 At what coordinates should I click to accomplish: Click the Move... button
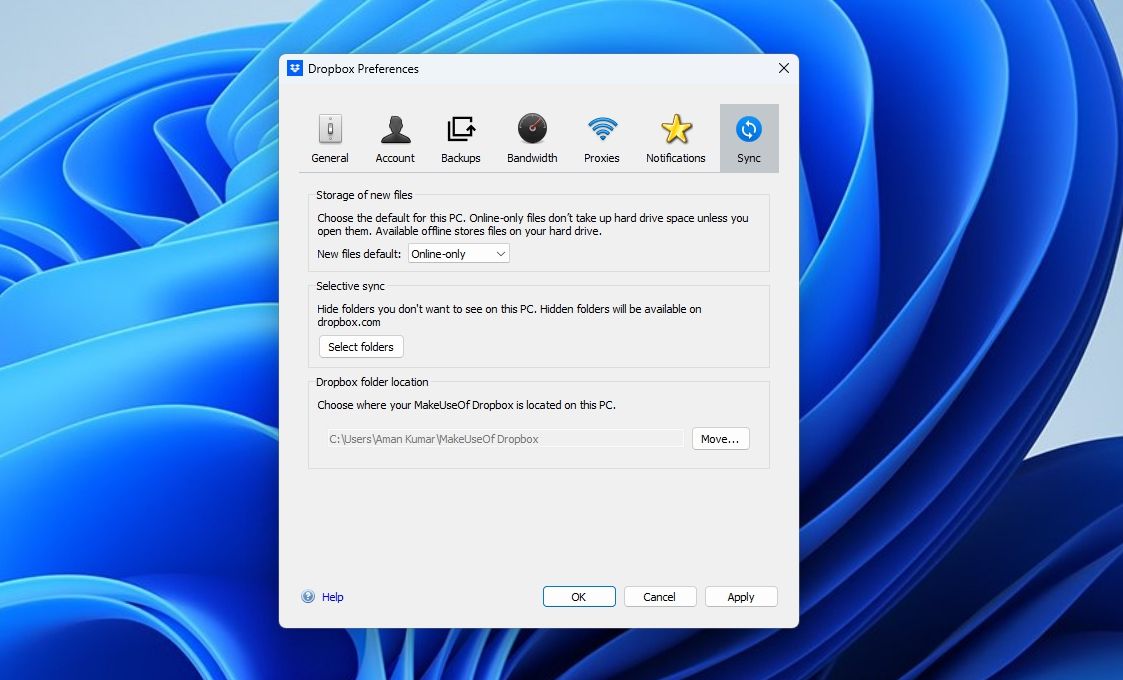[x=720, y=439]
